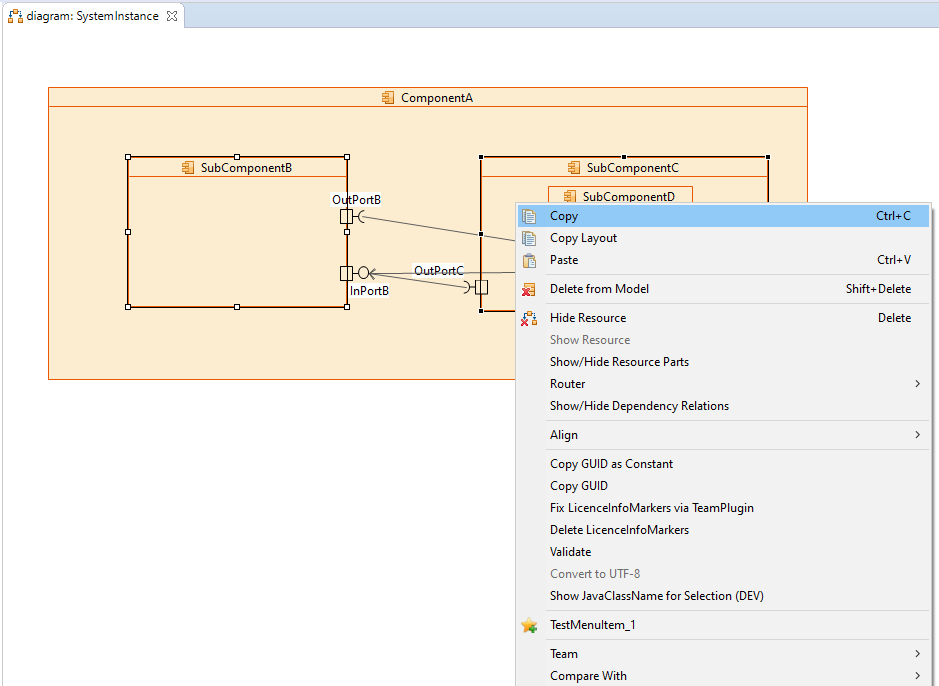Click the Copy icon in context menu
Viewport: 939px width, 686px height.
click(x=529, y=216)
